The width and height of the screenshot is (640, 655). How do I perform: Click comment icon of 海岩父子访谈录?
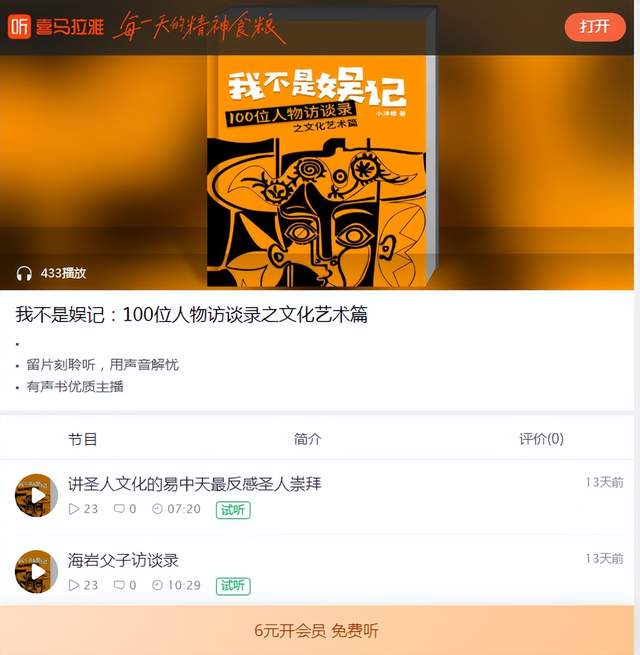click(x=119, y=585)
